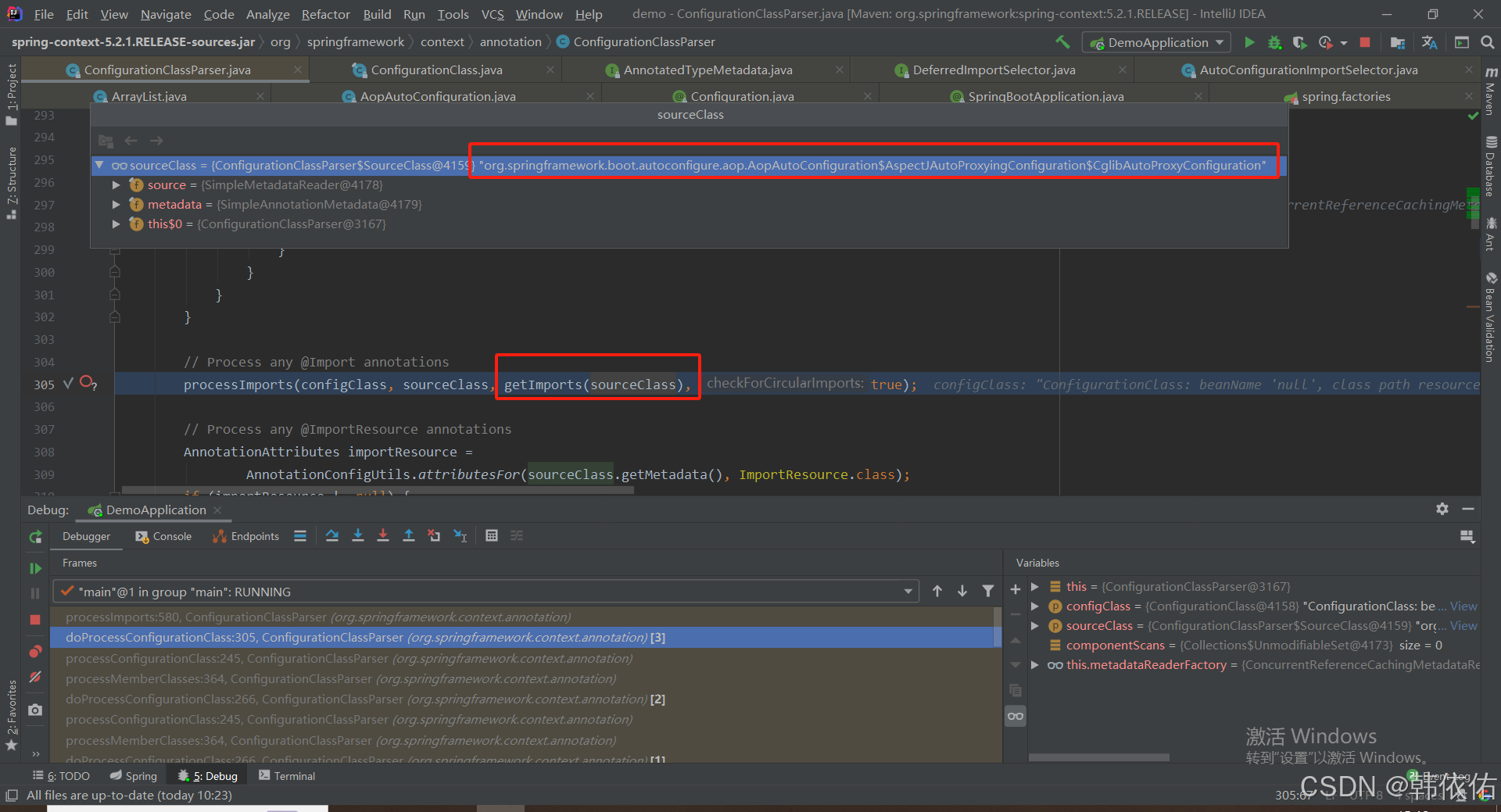Open 6: TODO tool window
This screenshot has width=1501, height=812.
(62, 776)
